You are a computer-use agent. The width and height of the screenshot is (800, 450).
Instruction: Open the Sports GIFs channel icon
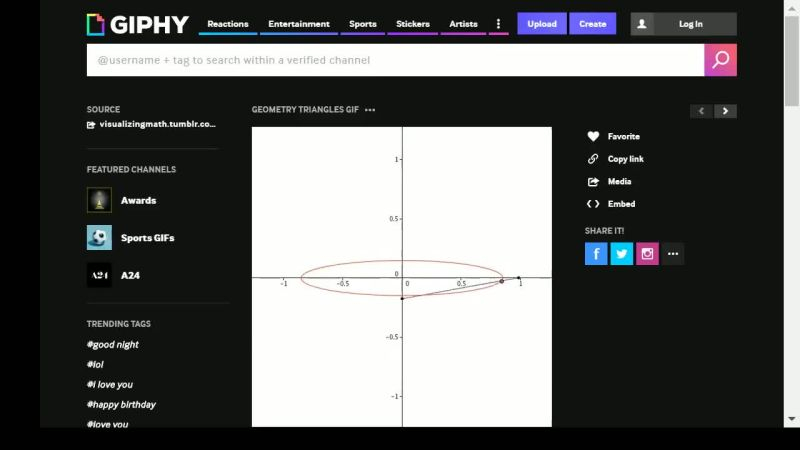tap(99, 238)
